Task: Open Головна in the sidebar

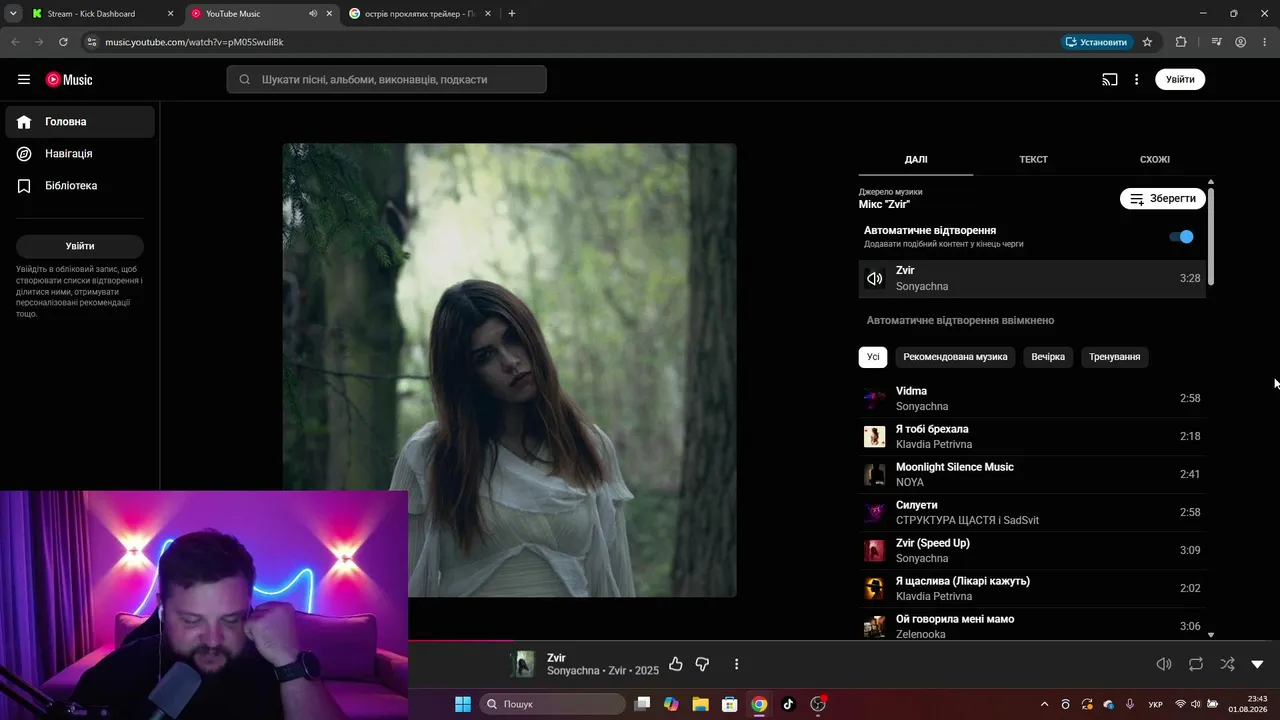Action: click(80, 122)
